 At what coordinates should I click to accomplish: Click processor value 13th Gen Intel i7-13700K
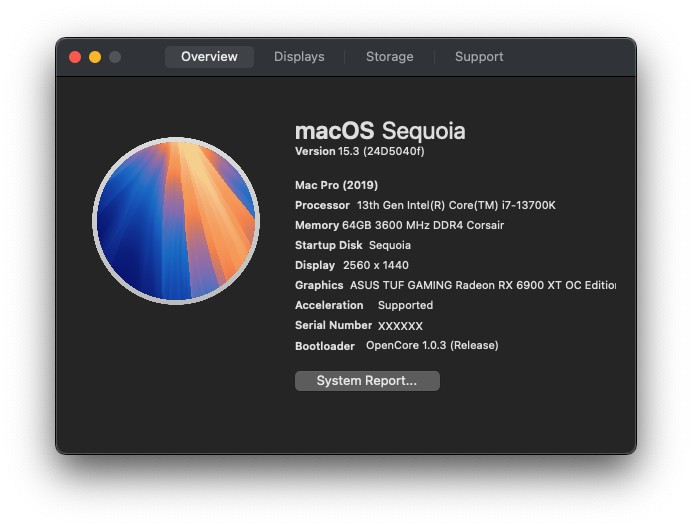point(456,205)
